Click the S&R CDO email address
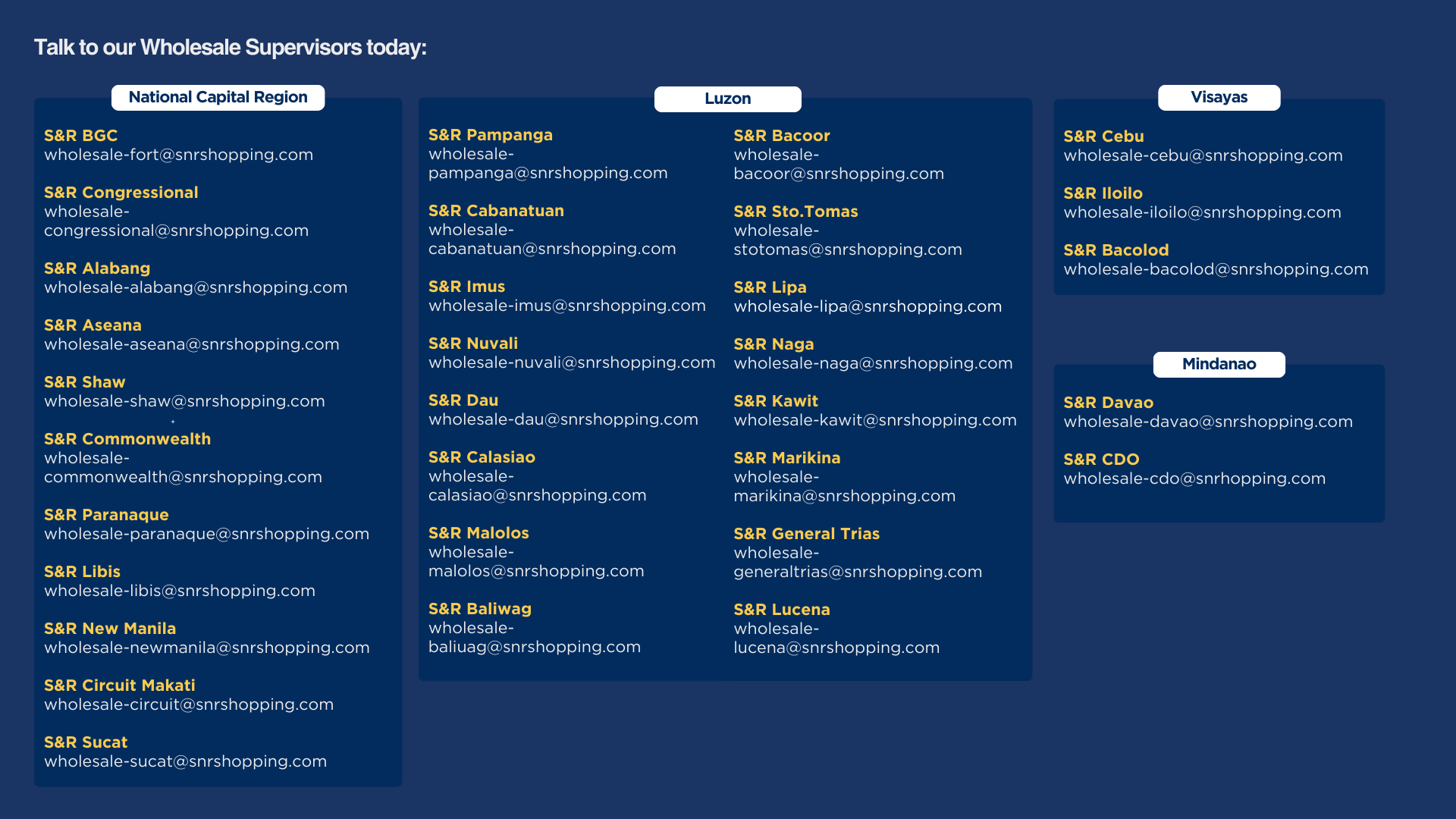Image resolution: width=1456 pixels, height=819 pixels. point(1194,479)
